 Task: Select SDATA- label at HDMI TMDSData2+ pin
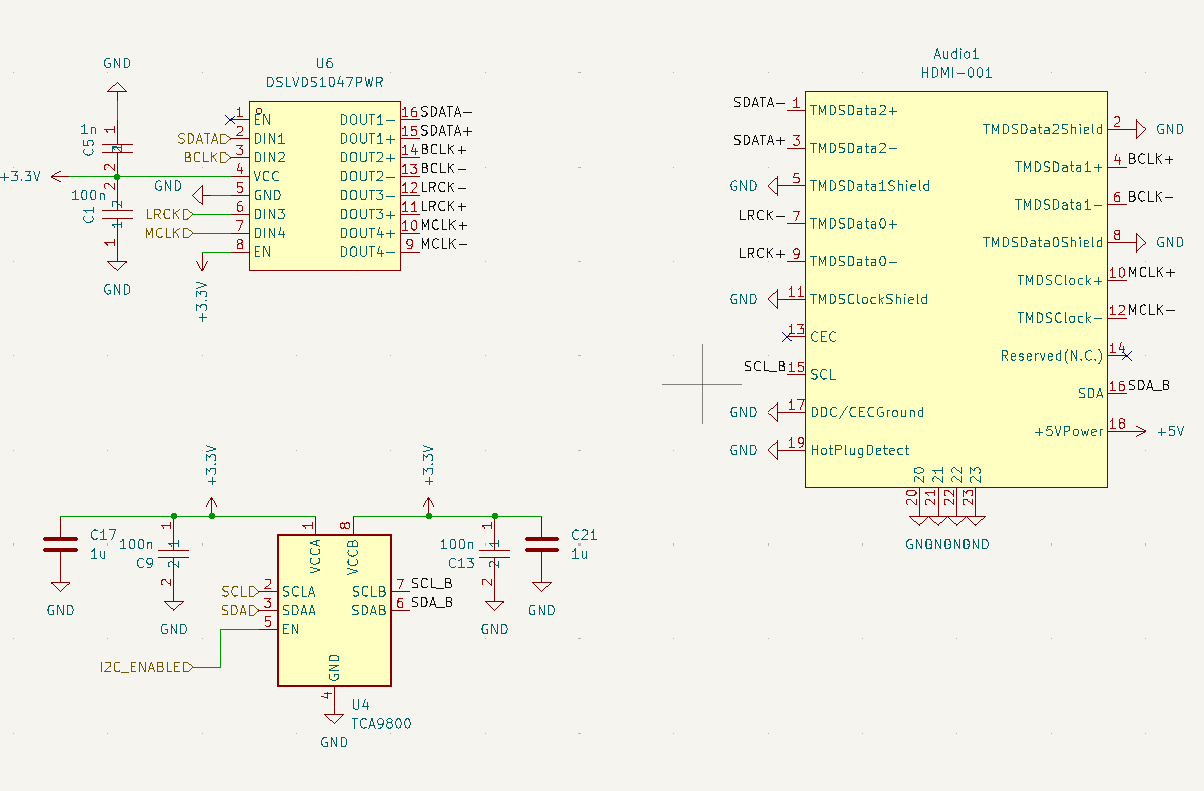coord(759,102)
